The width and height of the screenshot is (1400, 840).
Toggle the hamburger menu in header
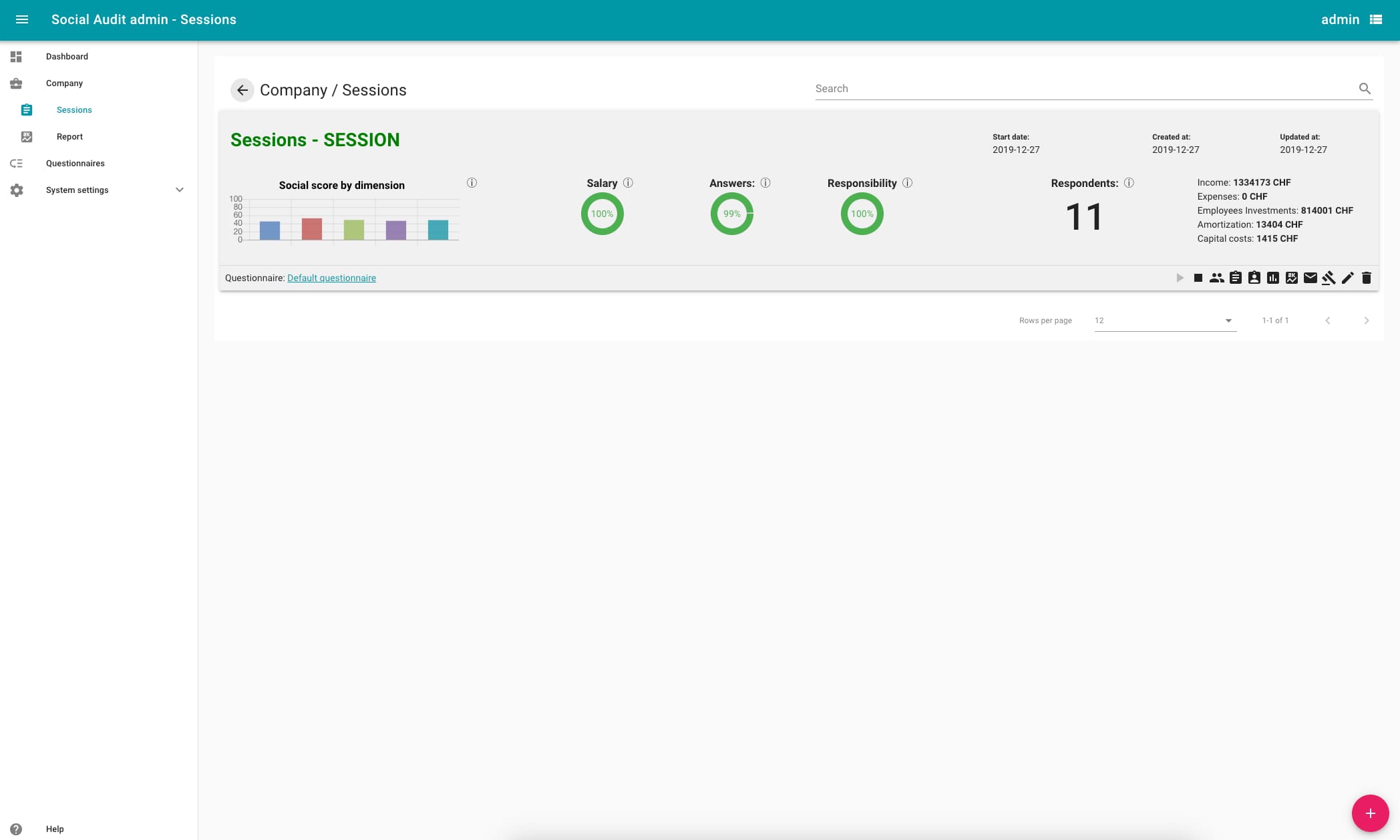[x=22, y=19]
